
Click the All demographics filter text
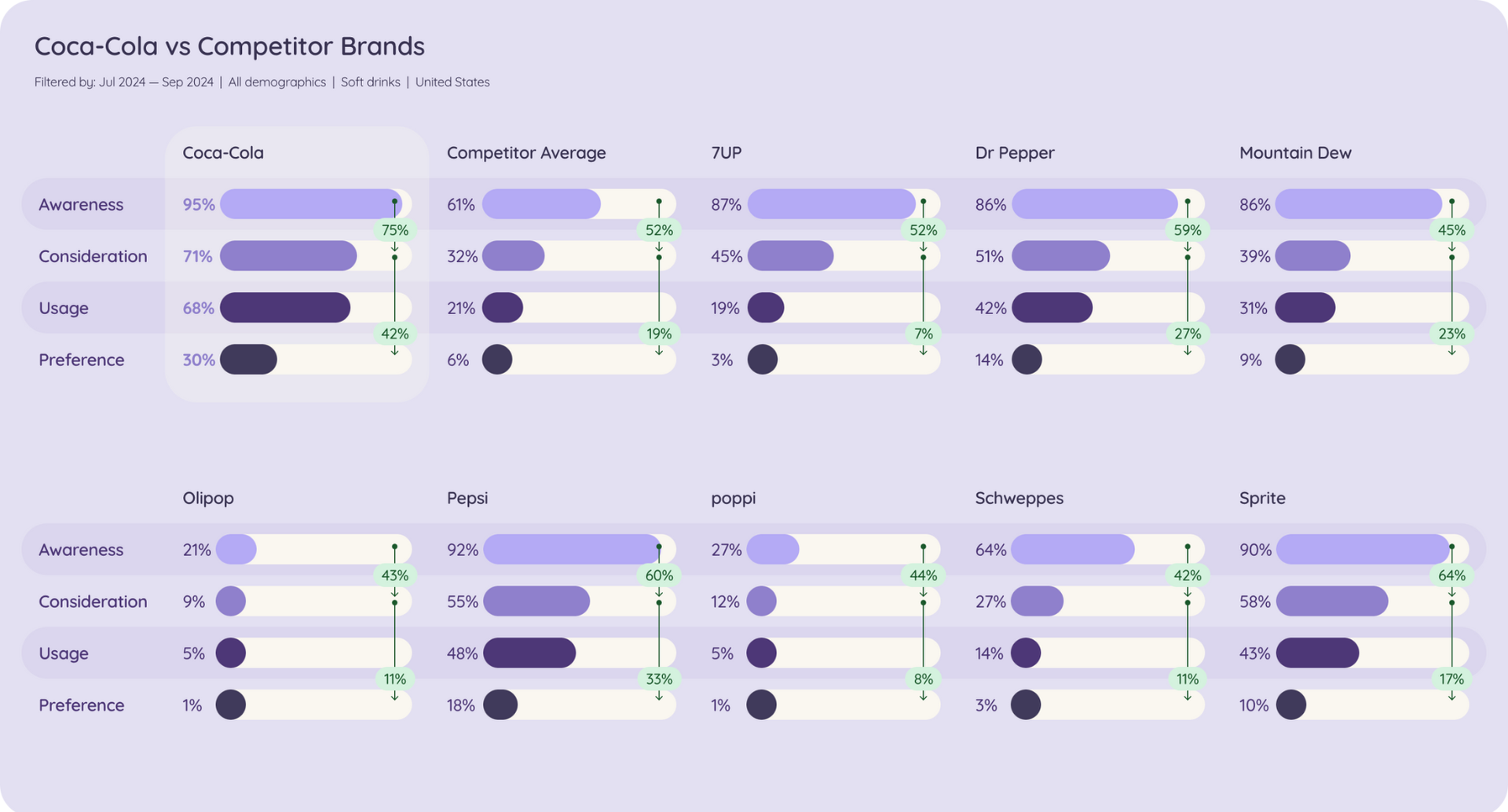277,82
